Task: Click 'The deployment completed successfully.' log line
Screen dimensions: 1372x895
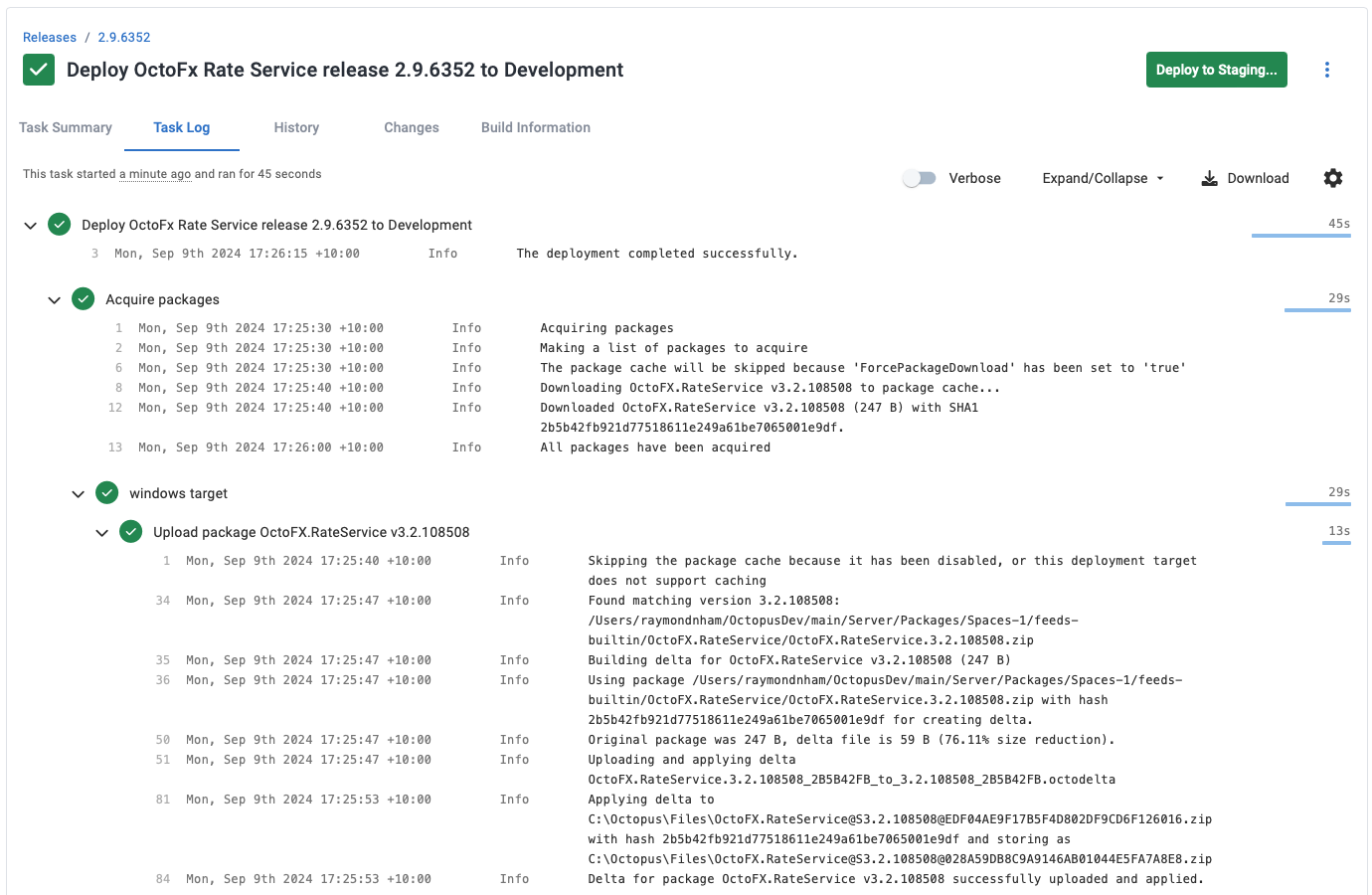Action: click(657, 254)
